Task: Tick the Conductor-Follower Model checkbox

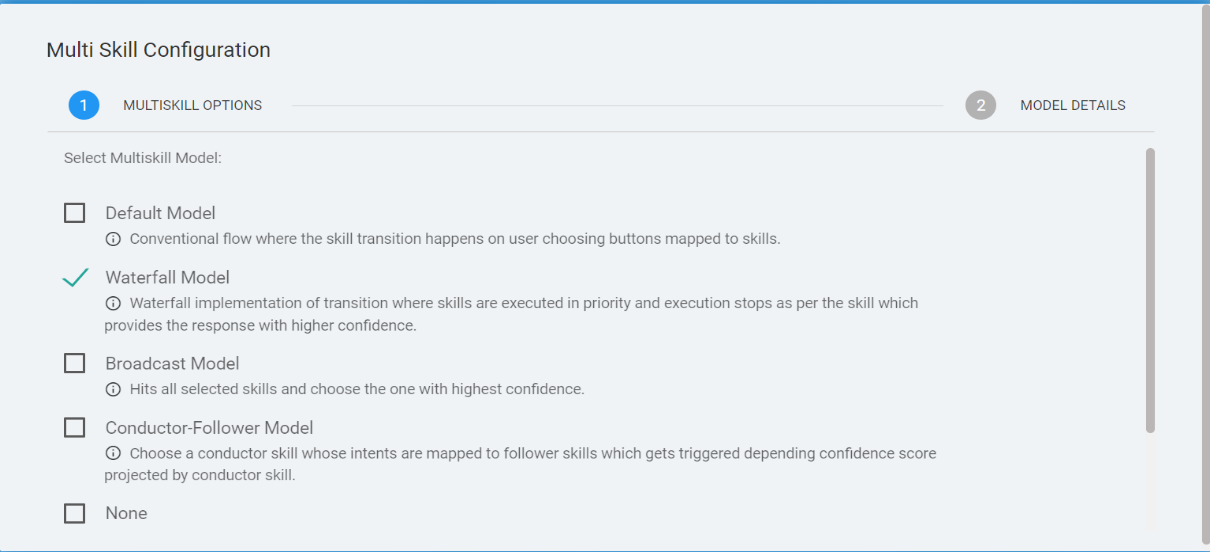Action: pyautogui.click(x=75, y=428)
